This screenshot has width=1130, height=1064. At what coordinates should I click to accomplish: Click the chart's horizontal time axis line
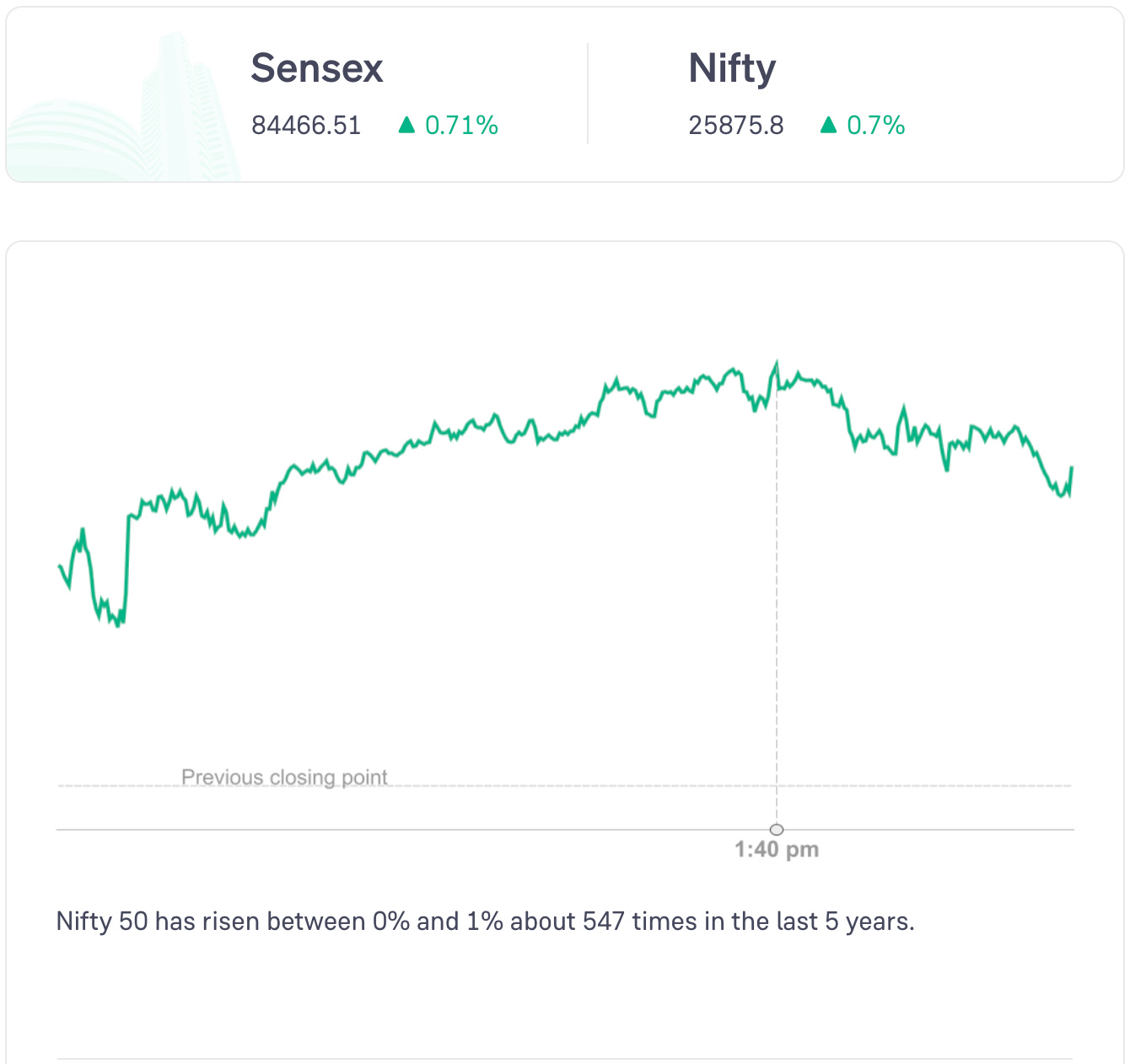point(422,830)
